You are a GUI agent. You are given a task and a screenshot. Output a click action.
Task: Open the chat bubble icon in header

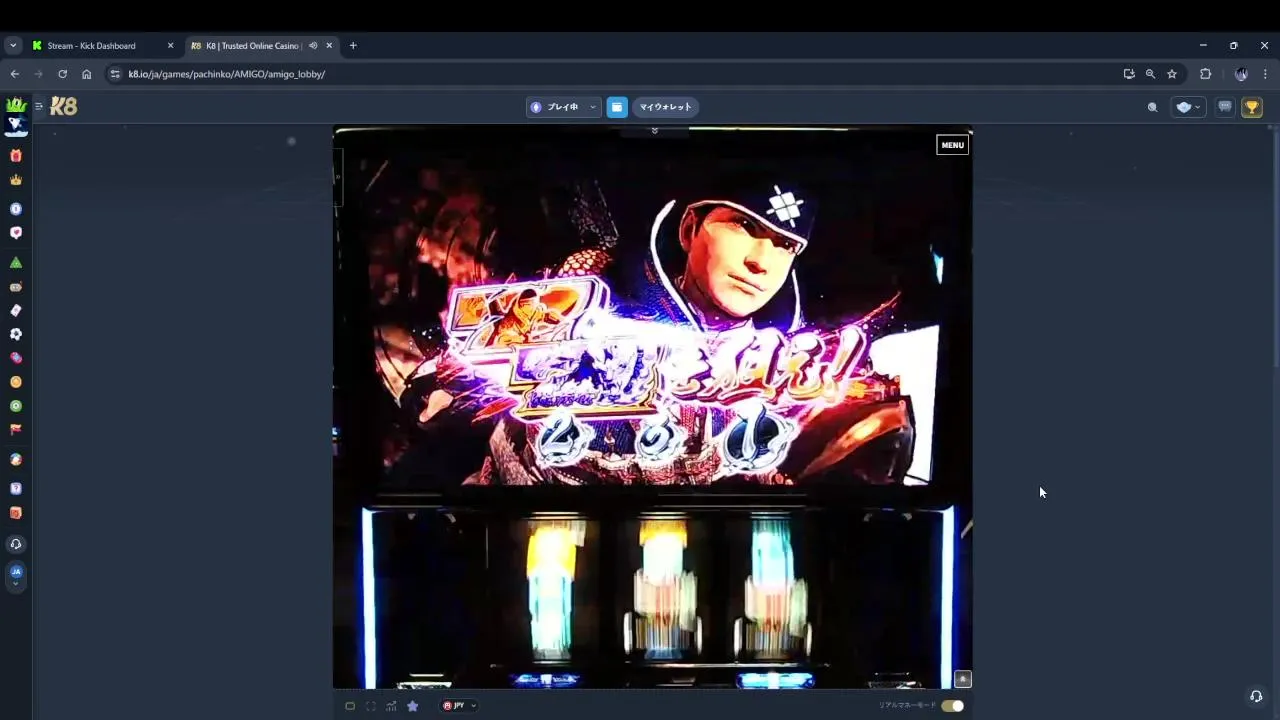pyautogui.click(x=1225, y=107)
